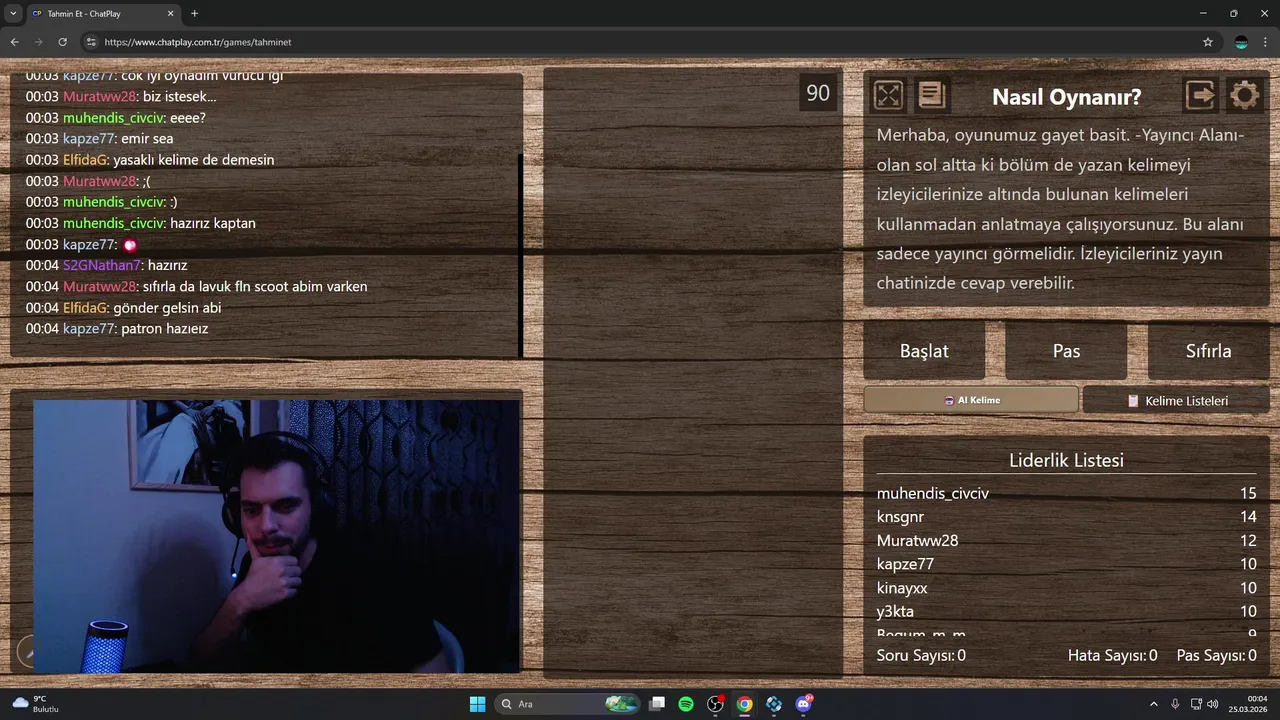Click the Liderlik Listesi heading
This screenshot has height=720, width=1280.
coord(1066,460)
